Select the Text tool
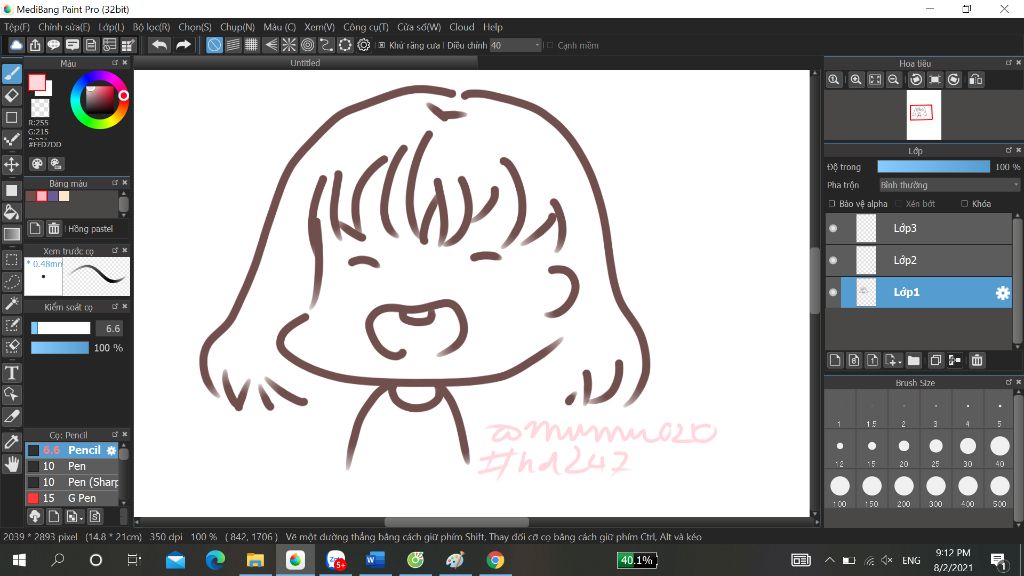Image resolution: width=1024 pixels, height=576 pixels. (12, 373)
